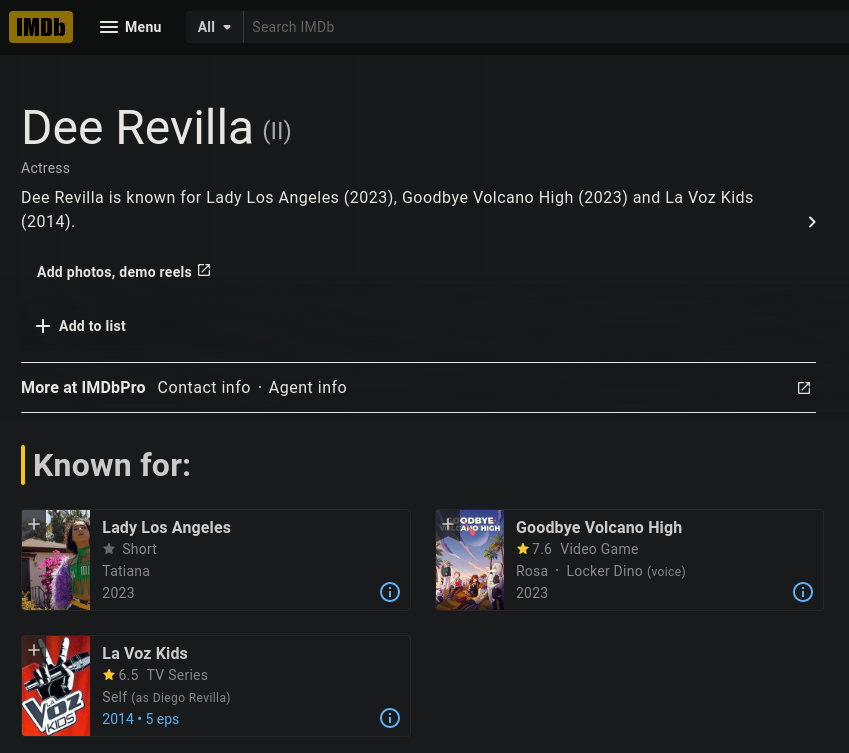Click the Add photos, demo reels link
This screenshot has width=849, height=753.
(123, 271)
